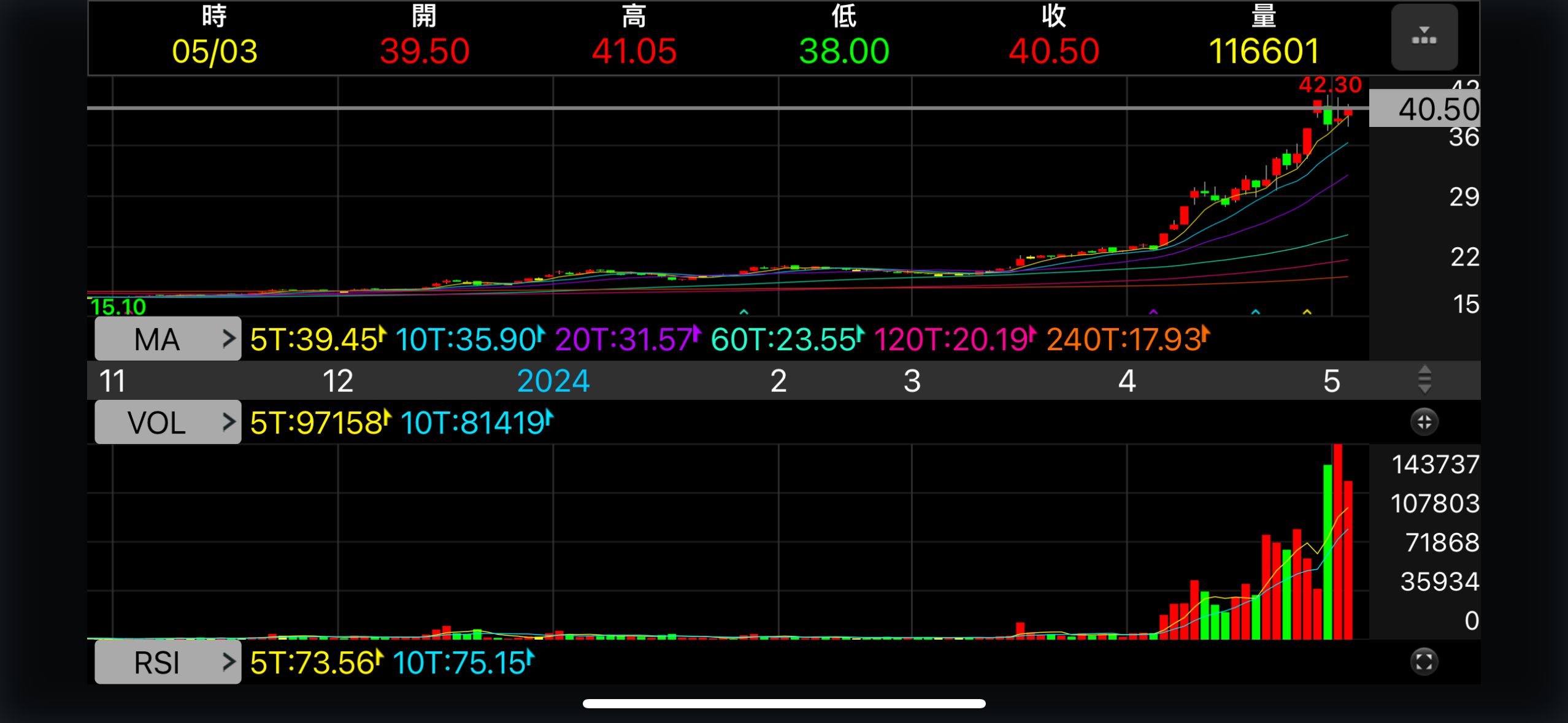
Task: Open the VOL indicator selector
Action: [x=167, y=422]
